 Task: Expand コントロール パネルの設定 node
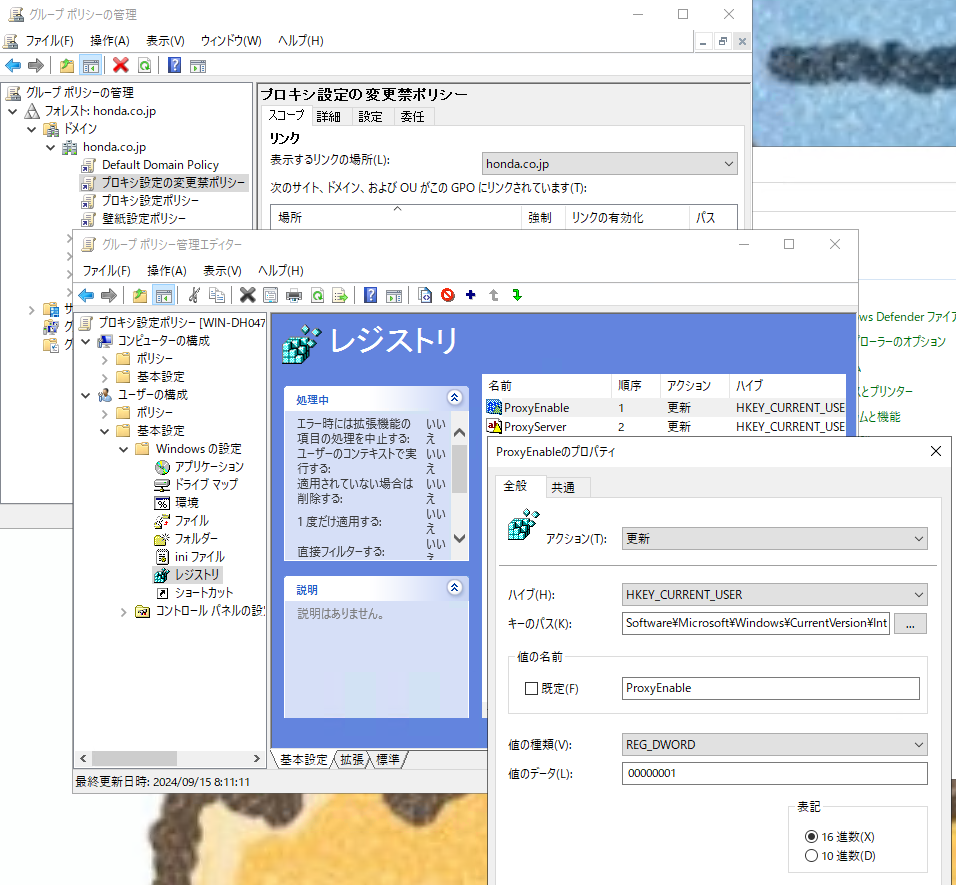pos(123,612)
